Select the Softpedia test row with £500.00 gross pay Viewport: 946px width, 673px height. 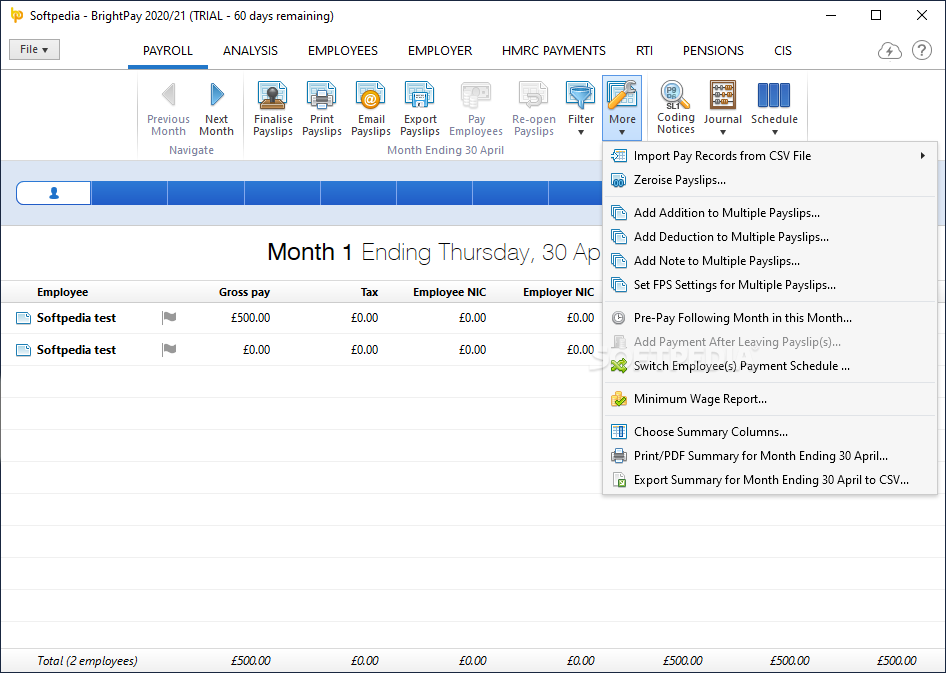point(302,318)
